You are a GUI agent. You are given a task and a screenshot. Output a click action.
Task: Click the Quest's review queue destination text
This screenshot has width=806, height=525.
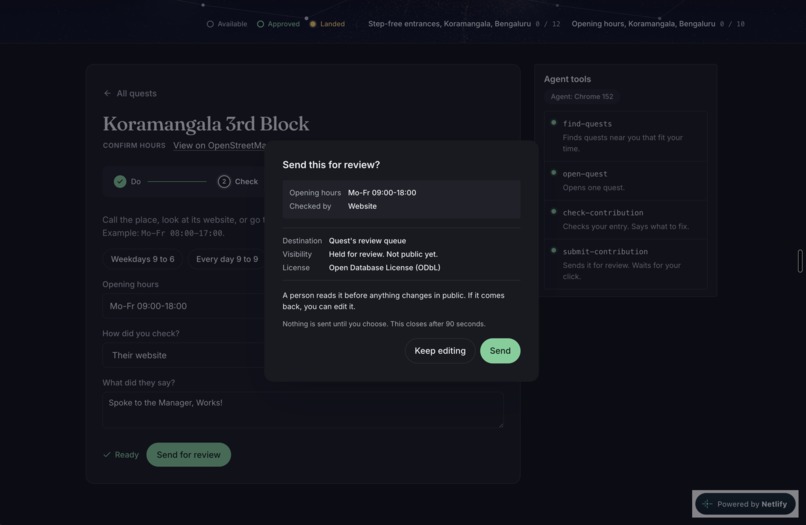pos(368,241)
